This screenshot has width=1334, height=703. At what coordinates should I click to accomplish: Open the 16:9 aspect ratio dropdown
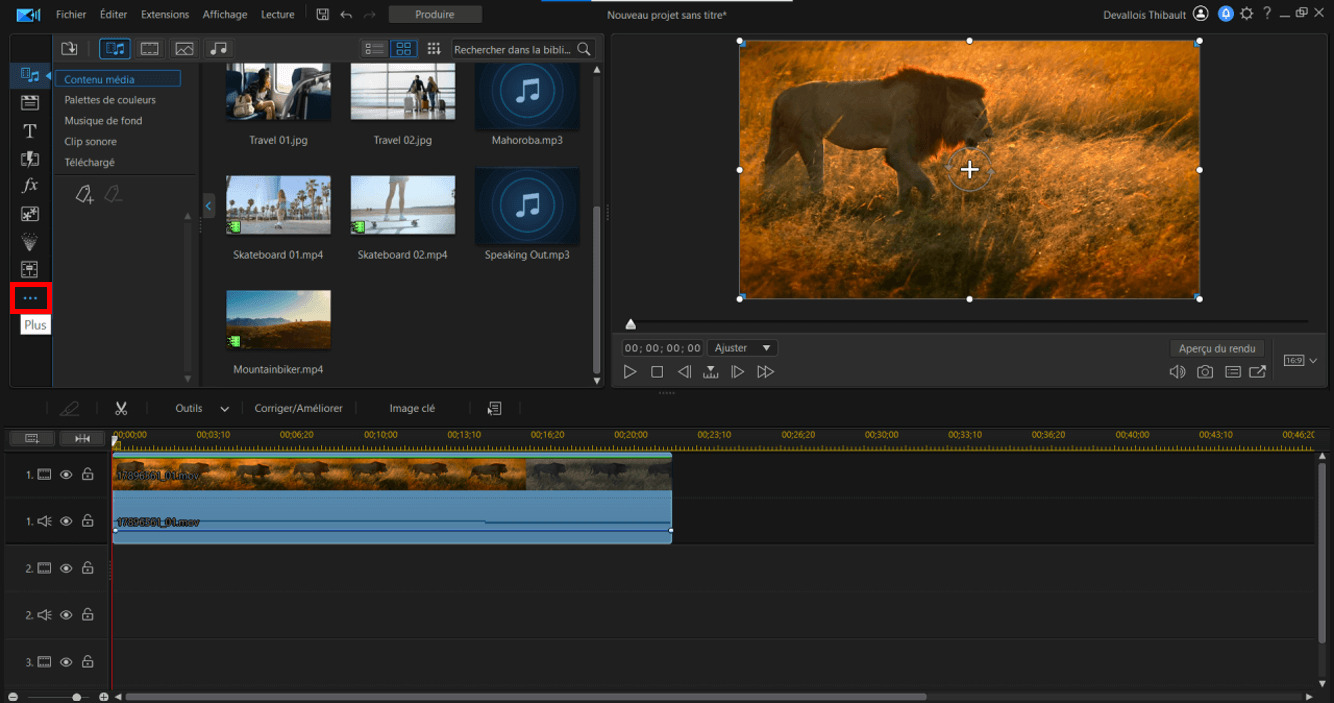pyautogui.click(x=1300, y=360)
